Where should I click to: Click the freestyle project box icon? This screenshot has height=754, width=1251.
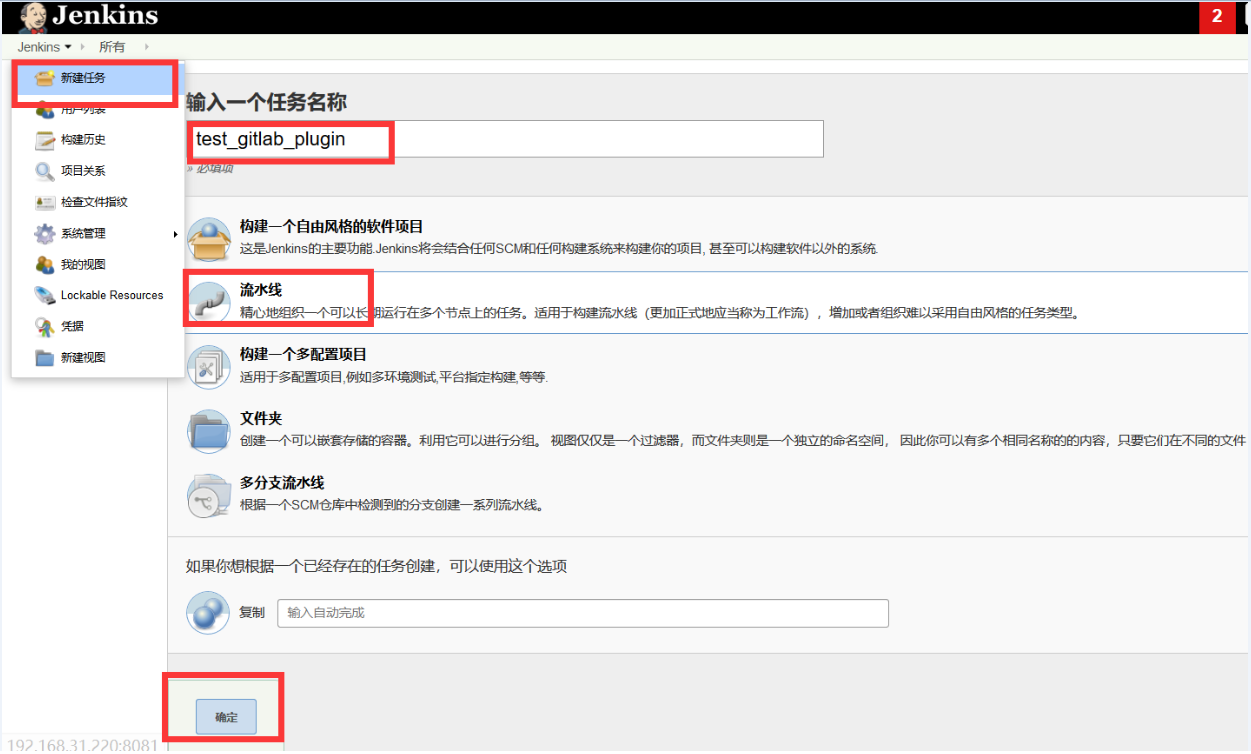pyautogui.click(x=208, y=239)
